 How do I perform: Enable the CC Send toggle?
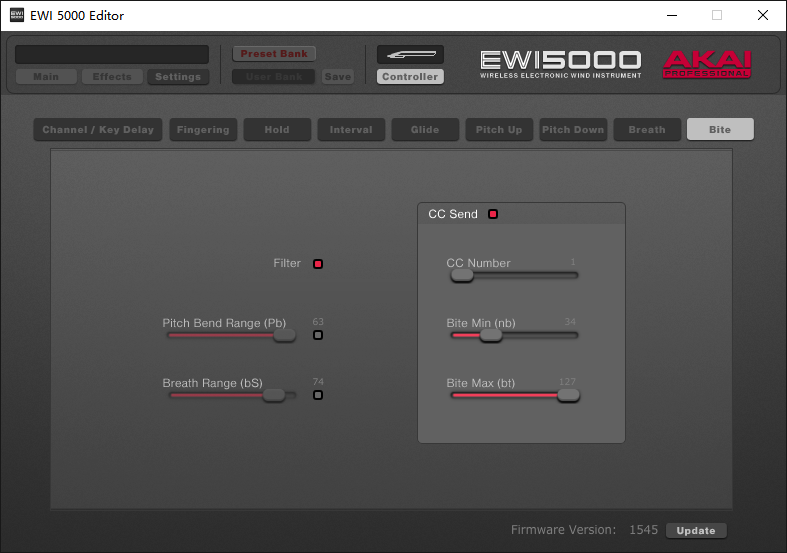tap(492, 214)
